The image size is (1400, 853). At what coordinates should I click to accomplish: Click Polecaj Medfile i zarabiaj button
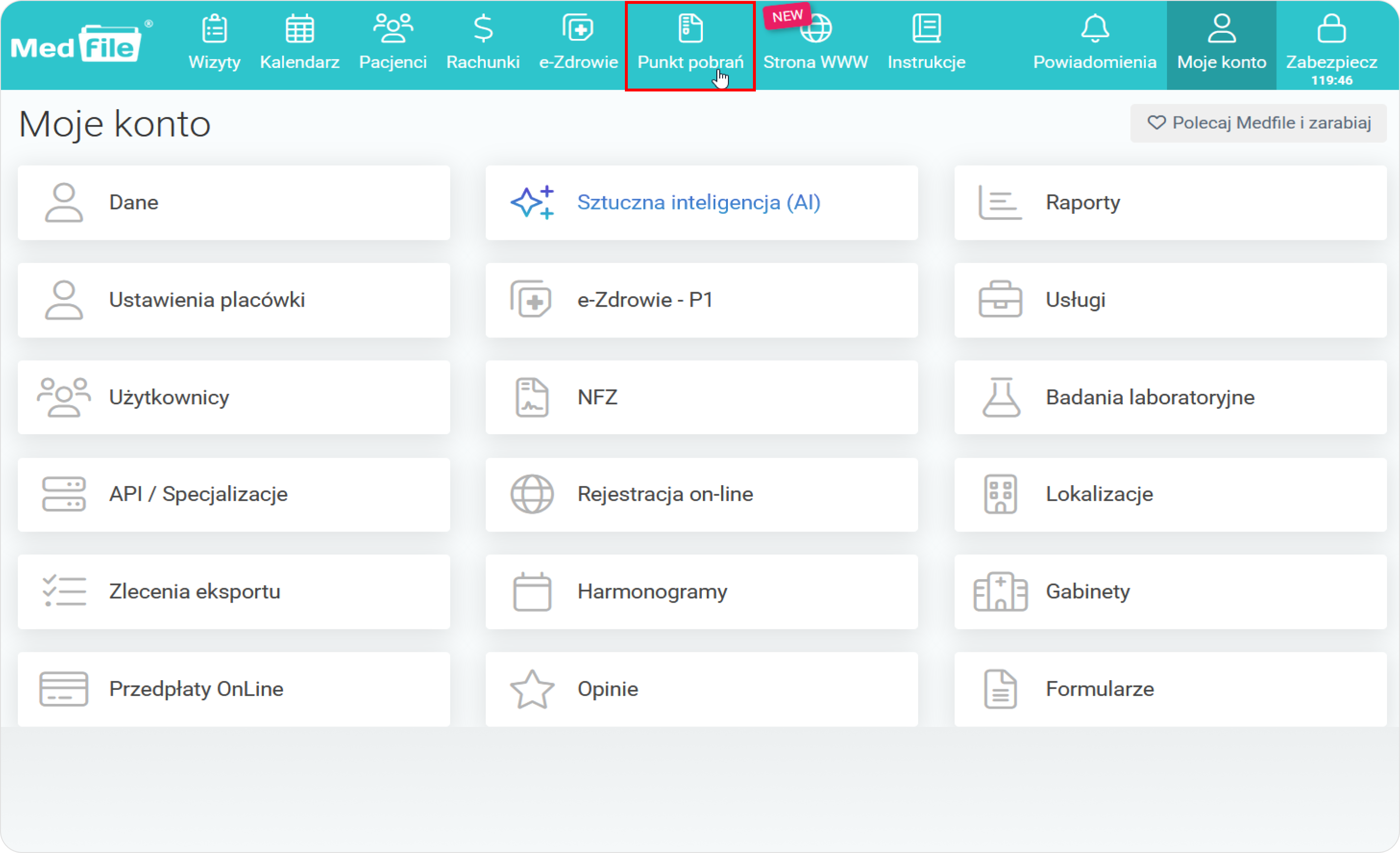pos(1258,123)
